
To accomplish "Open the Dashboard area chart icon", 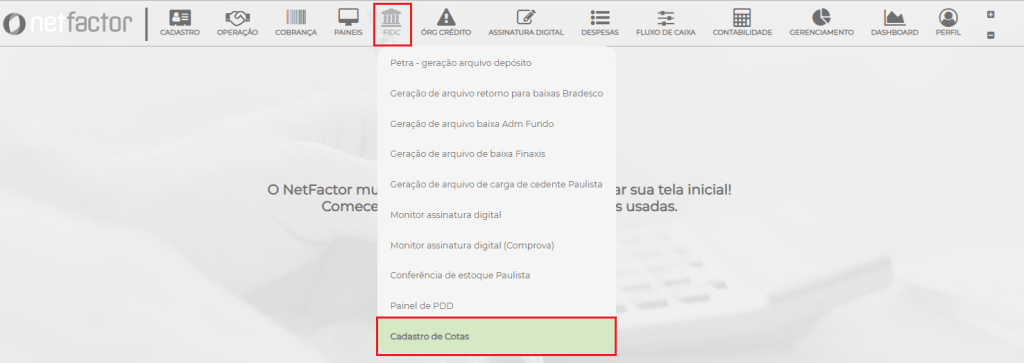I will click(894, 18).
